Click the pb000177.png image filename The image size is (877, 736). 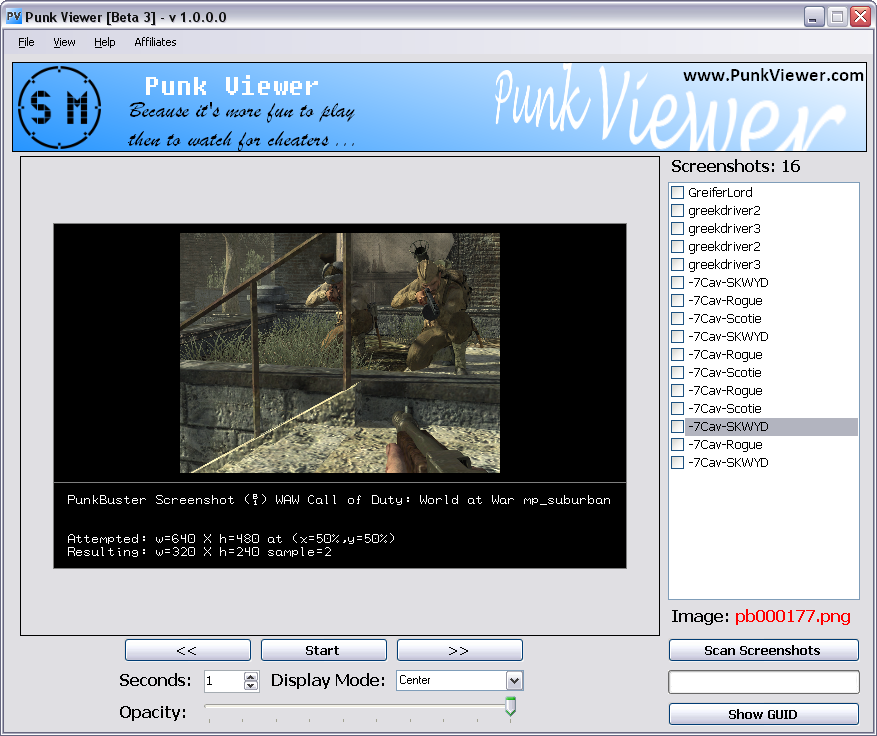point(792,616)
